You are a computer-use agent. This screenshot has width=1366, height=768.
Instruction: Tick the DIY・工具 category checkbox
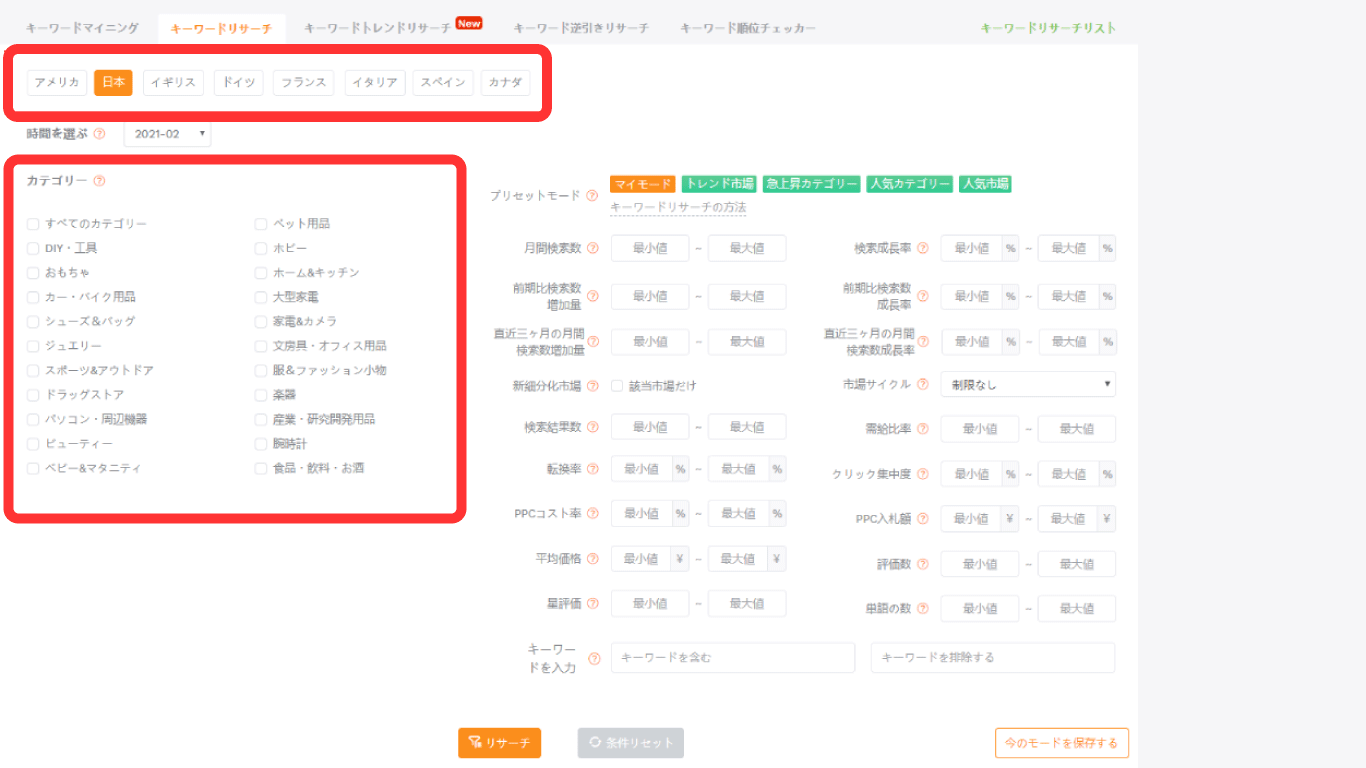click(x=33, y=248)
